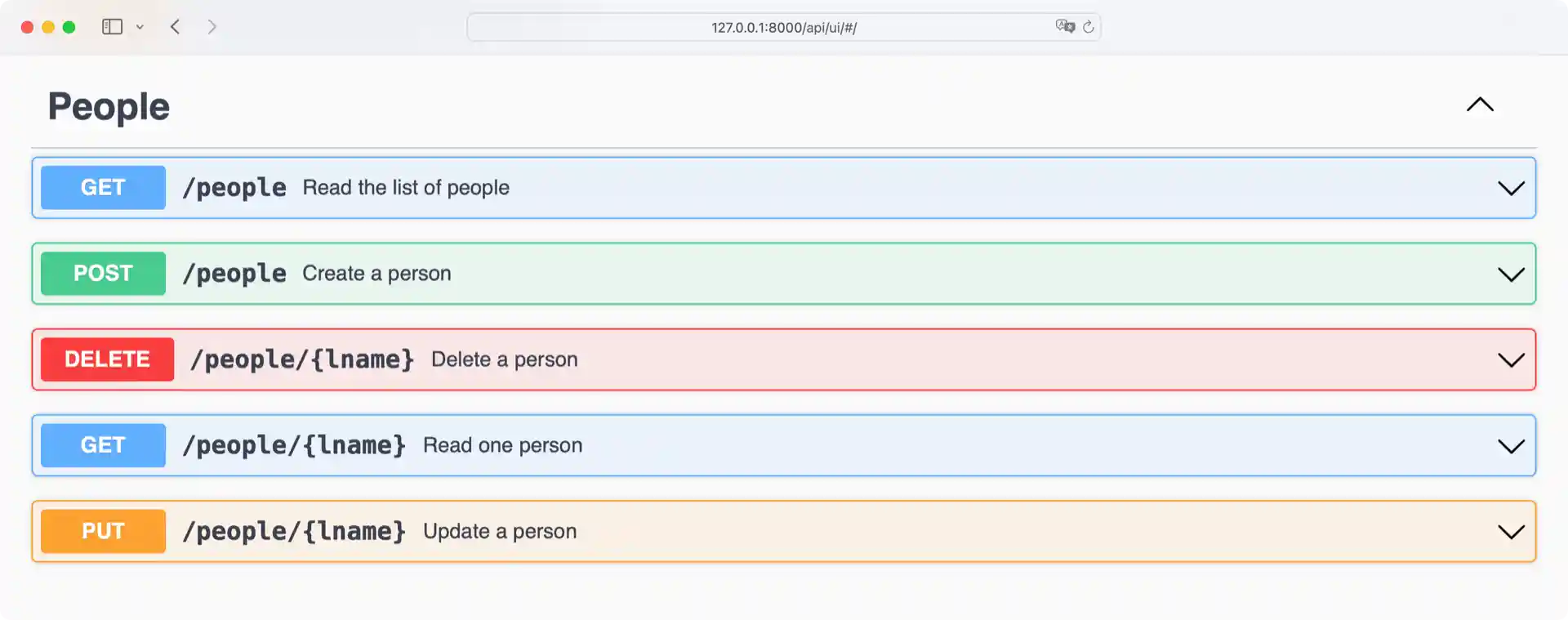
Task: Click the 'Read one person' description
Action: click(503, 445)
